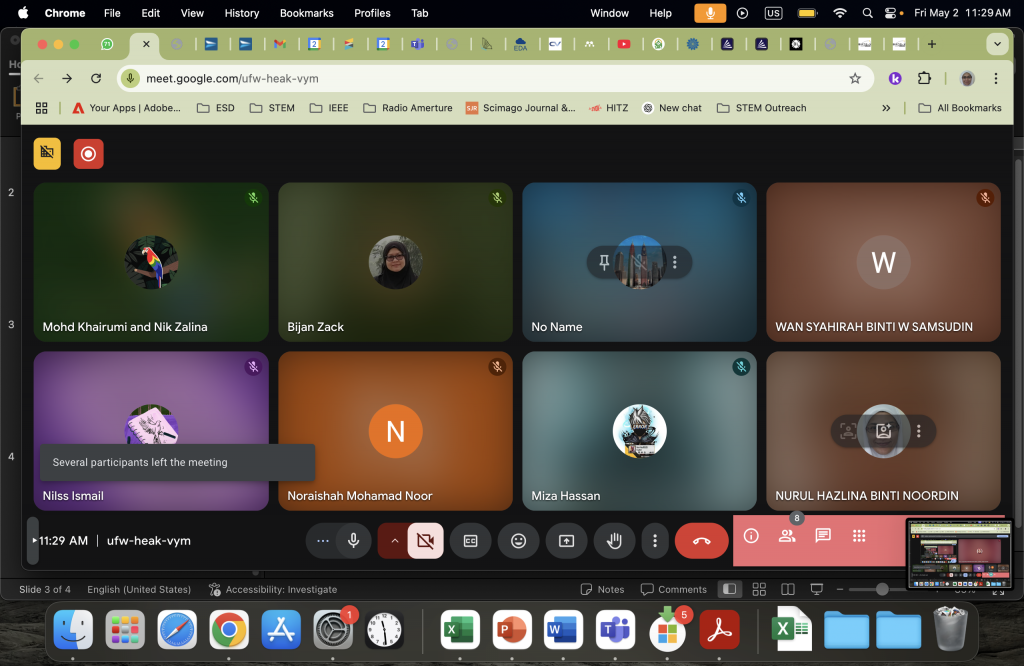
Task: Click the face-framing icon on NURUL HAZLINA's tile
Action: tap(848, 431)
